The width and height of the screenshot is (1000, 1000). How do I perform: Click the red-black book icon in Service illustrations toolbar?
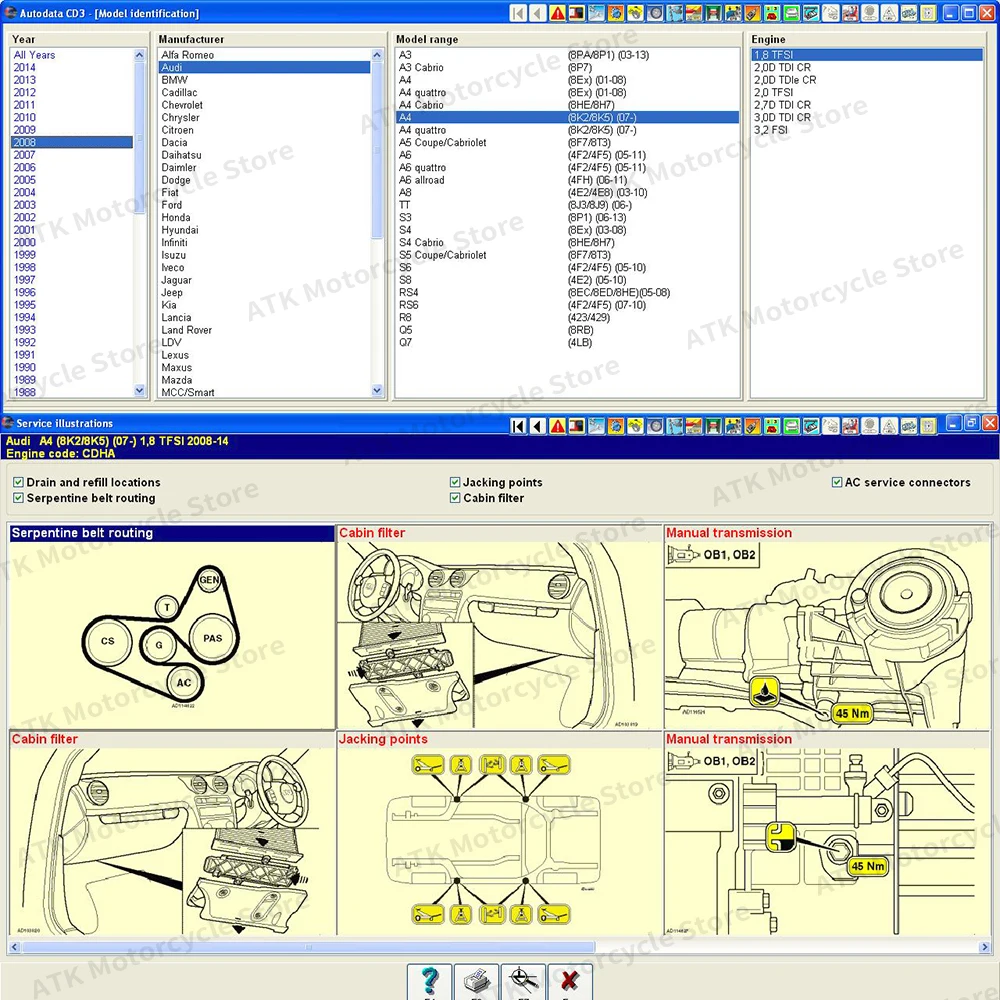577,425
